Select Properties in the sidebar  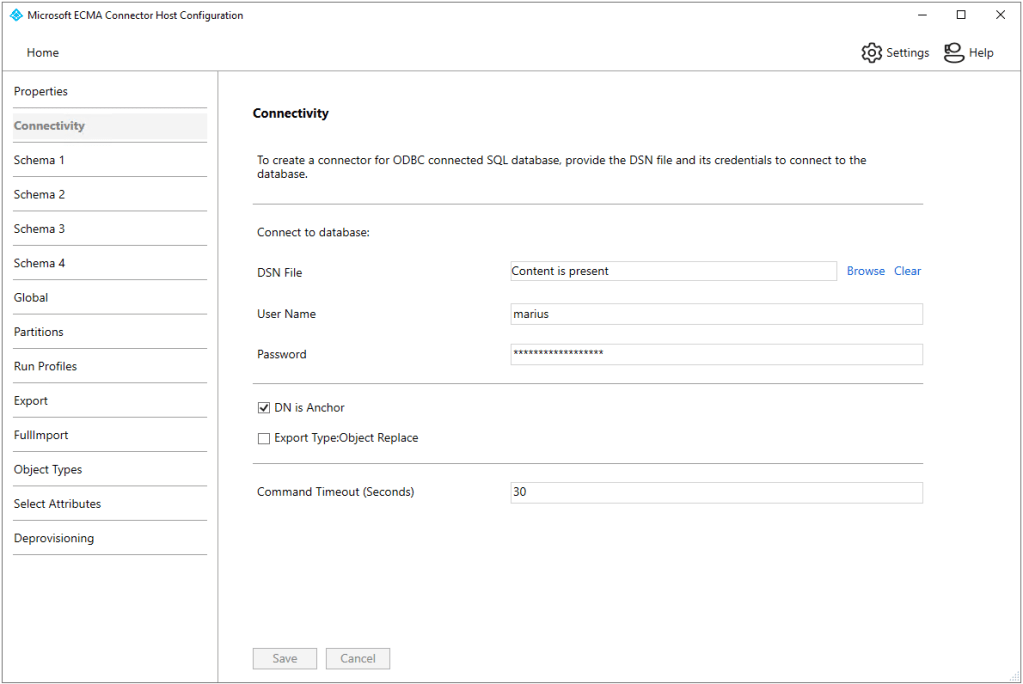click(41, 92)
